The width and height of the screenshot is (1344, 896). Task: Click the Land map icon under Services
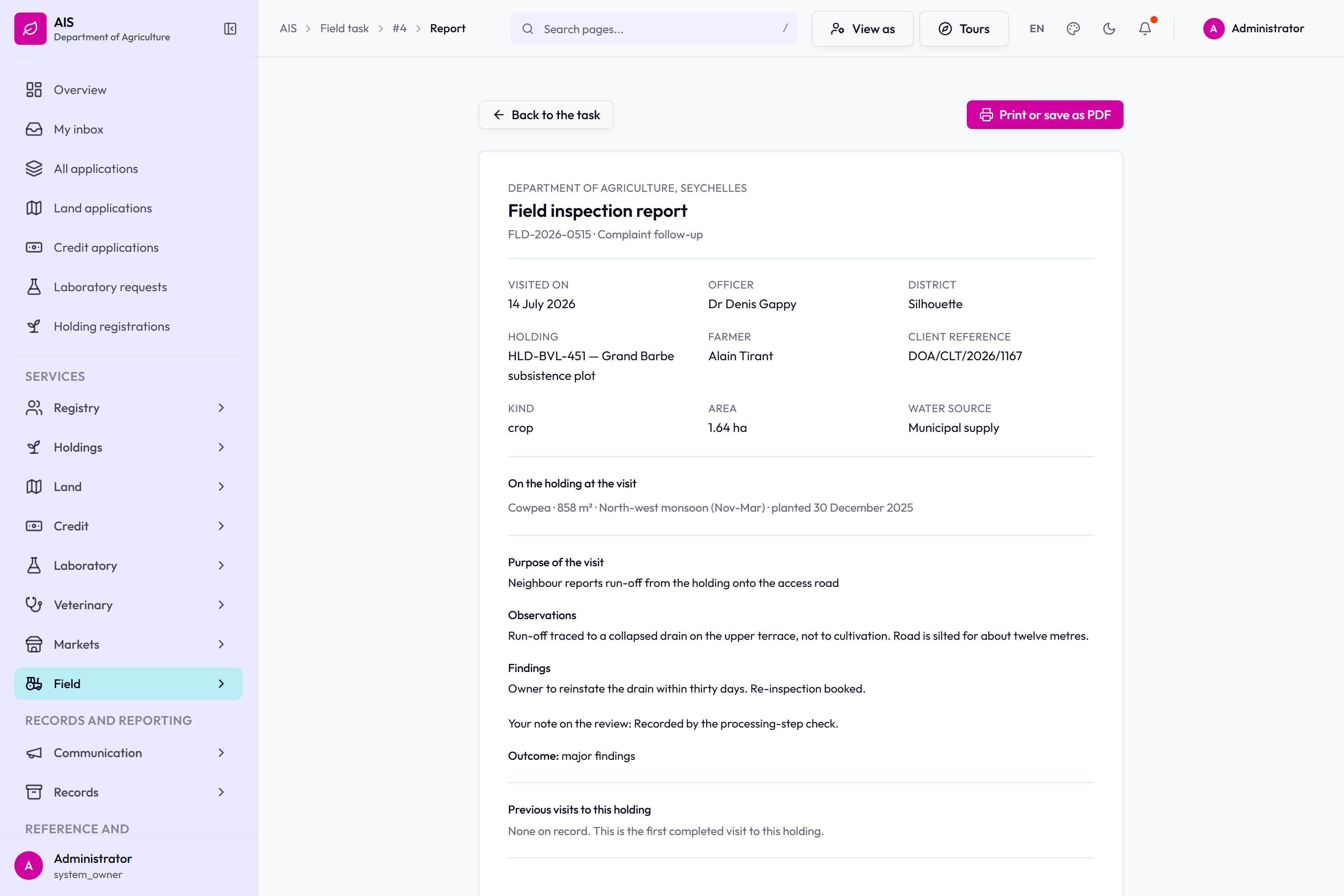coord(34,487)
